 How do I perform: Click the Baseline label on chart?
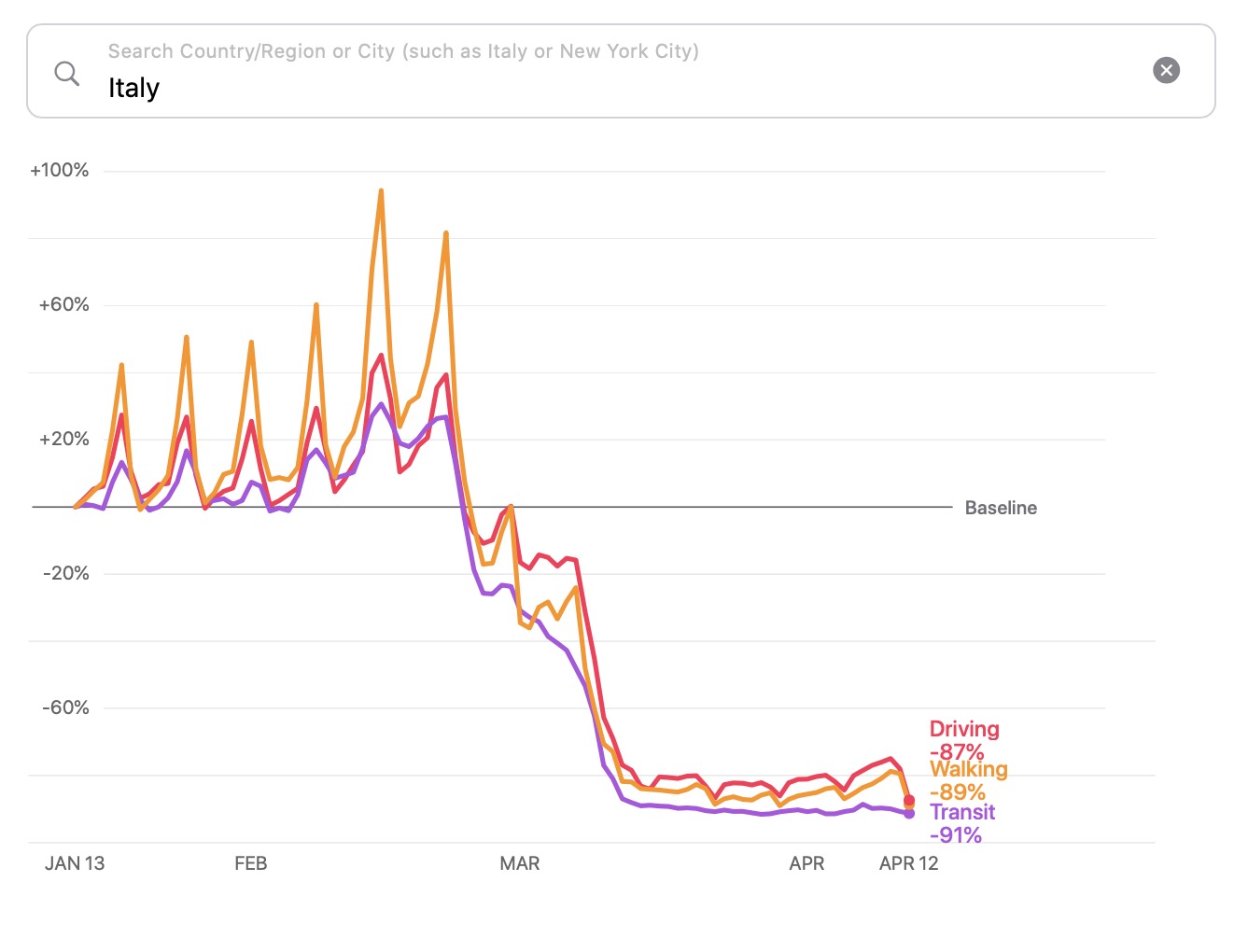1001,508
